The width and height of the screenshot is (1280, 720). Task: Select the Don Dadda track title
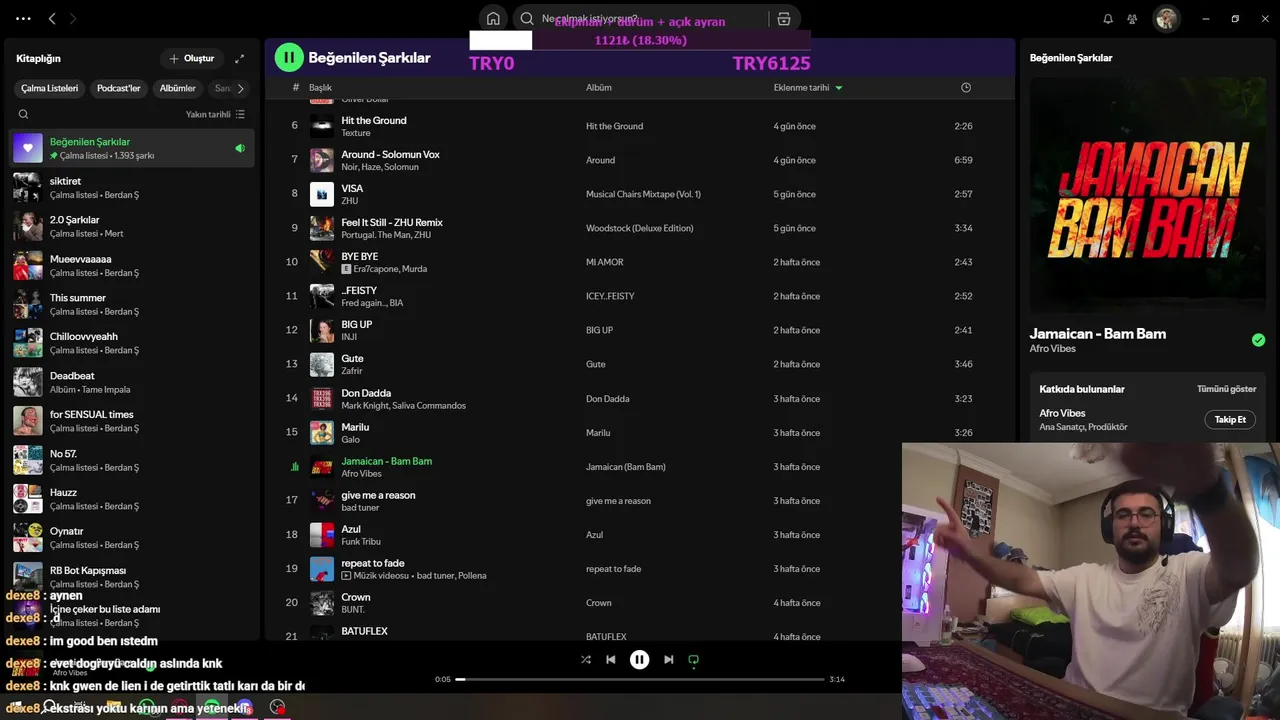[366, 393]
